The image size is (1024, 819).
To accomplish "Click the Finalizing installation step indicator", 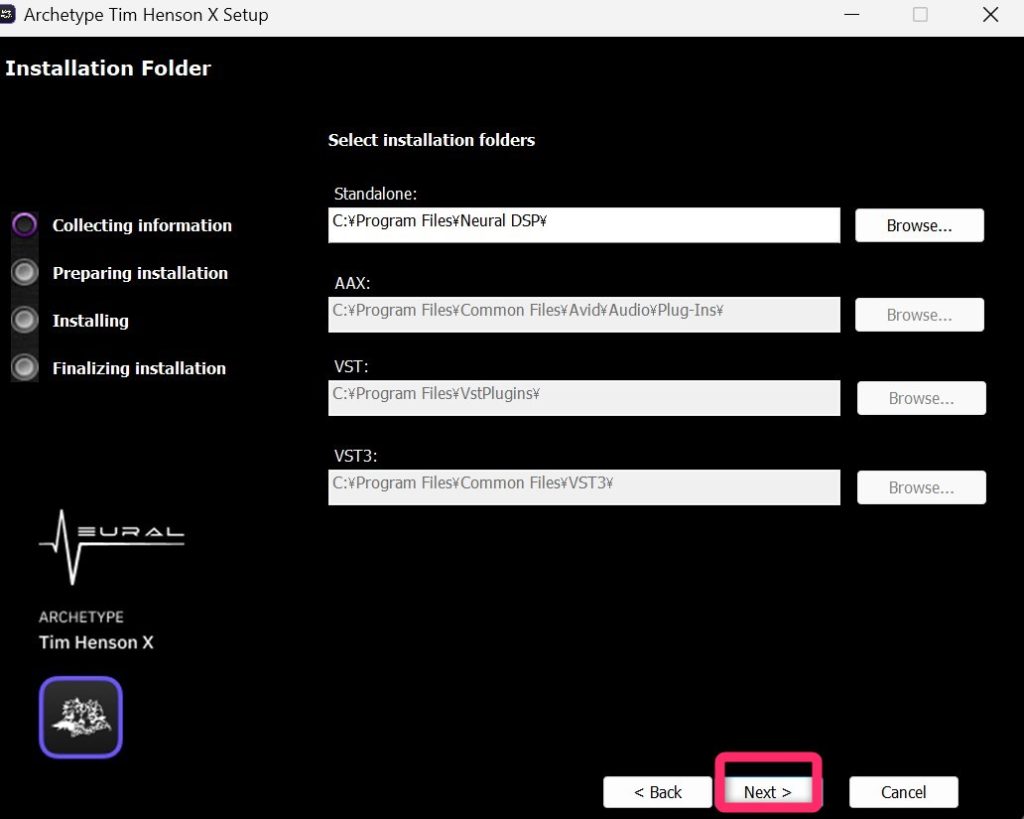I will [x=25, y=368].
